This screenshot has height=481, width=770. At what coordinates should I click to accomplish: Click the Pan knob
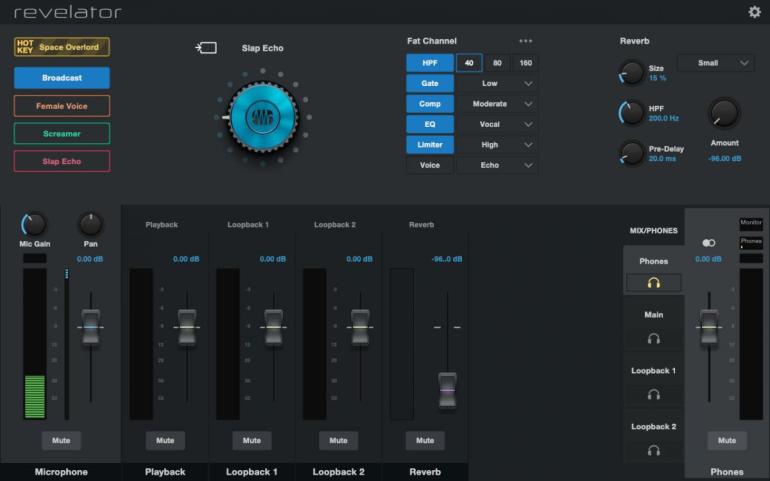click(x=90, y=225)
